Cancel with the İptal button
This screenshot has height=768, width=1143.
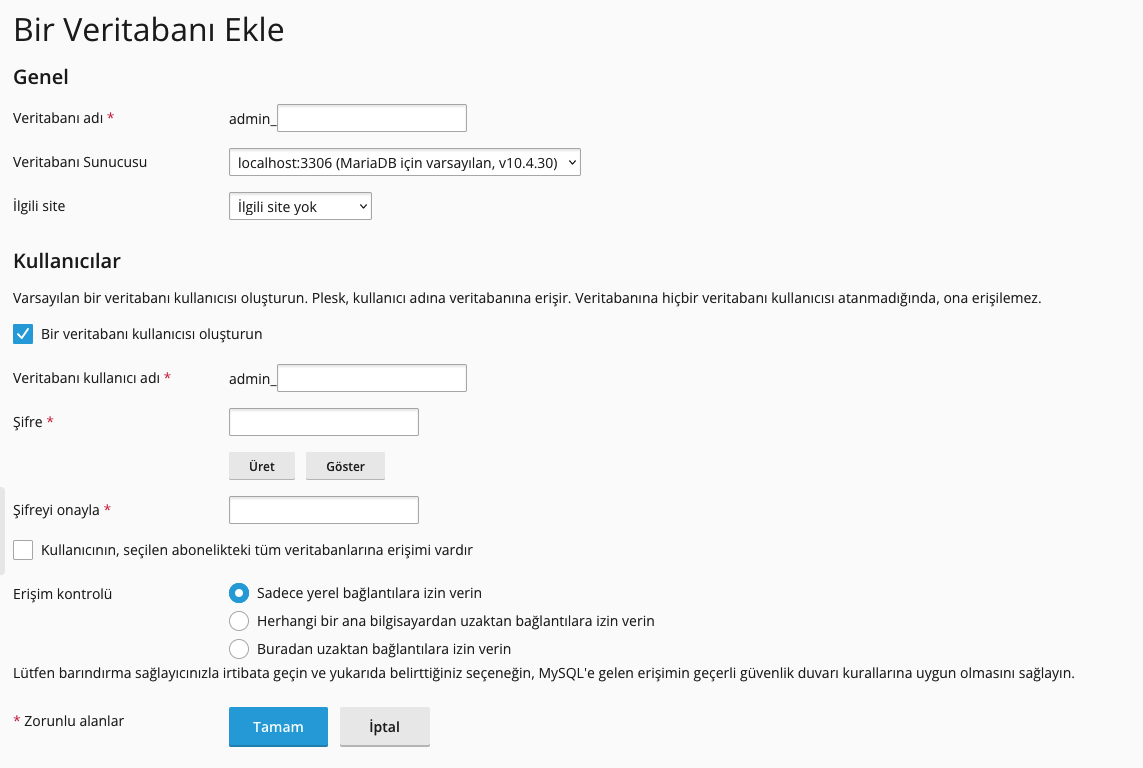point(384,727)
